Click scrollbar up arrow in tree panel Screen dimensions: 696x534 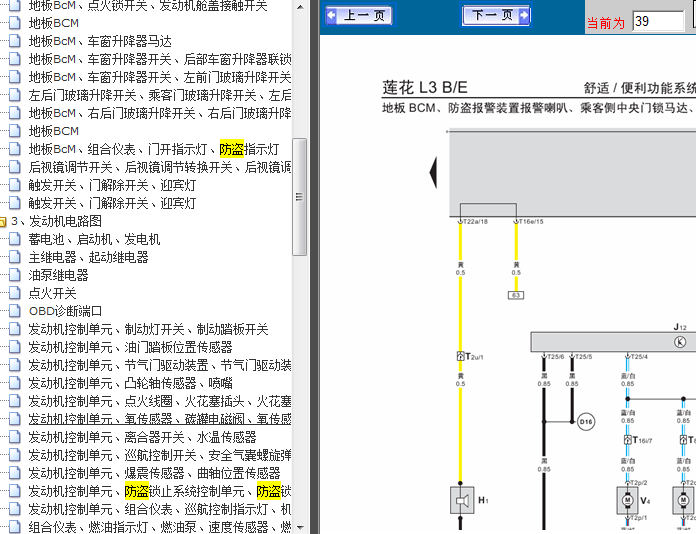(x=300, y=7)
